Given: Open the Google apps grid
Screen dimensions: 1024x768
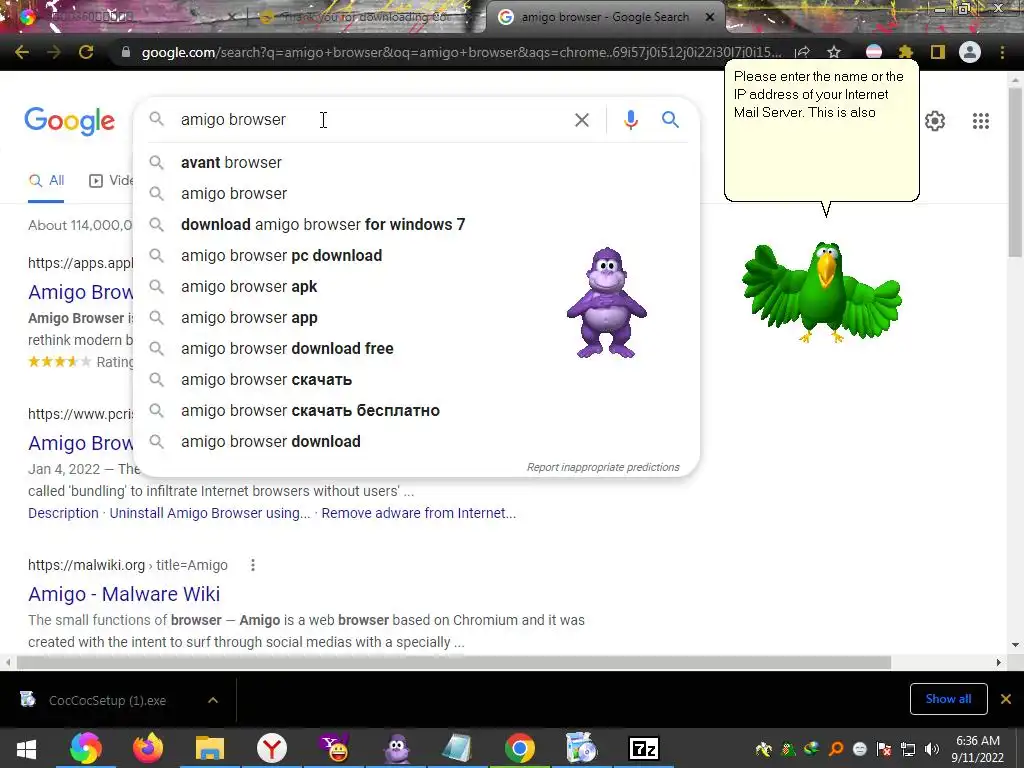Looking at the screenshot, I should coord(981,121).
